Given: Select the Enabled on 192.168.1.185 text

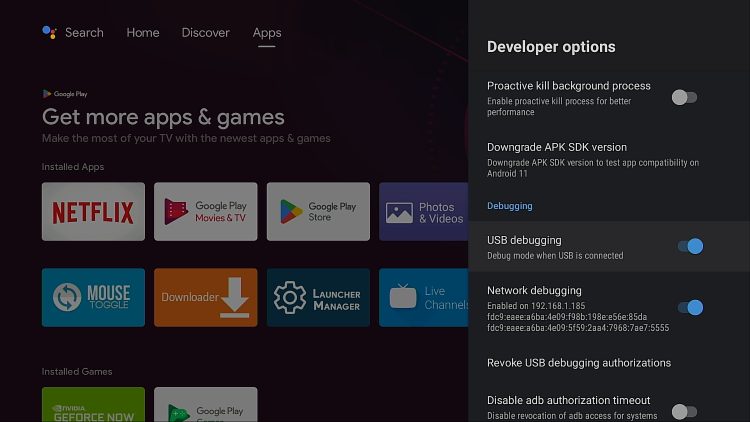Looking at the screenshot, I should 536,306.
